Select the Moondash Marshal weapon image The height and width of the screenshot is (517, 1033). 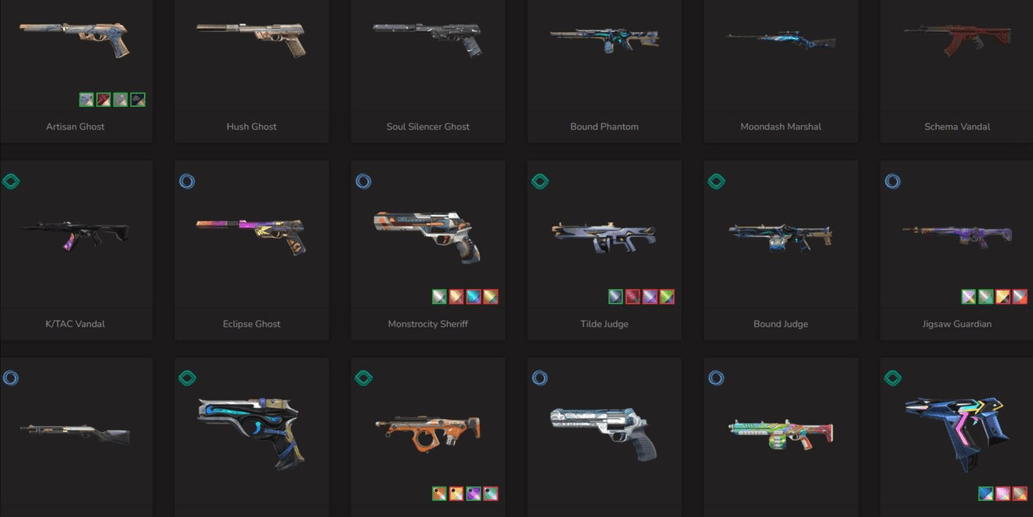(x=781, y=40)
